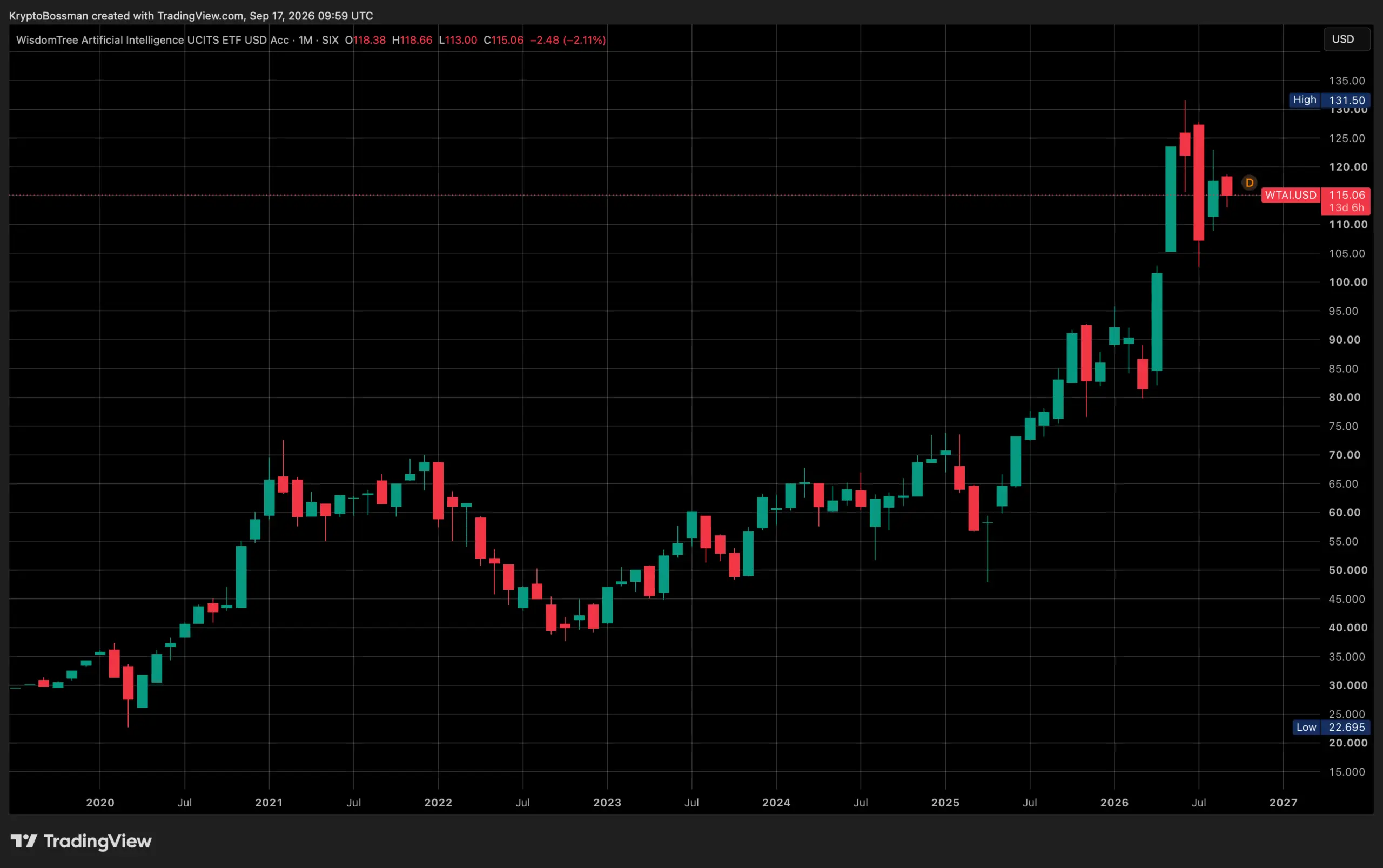The image size is (1383, 868).
Task: Click the 13d 6h countdown label
Action: pos(1346,208)
